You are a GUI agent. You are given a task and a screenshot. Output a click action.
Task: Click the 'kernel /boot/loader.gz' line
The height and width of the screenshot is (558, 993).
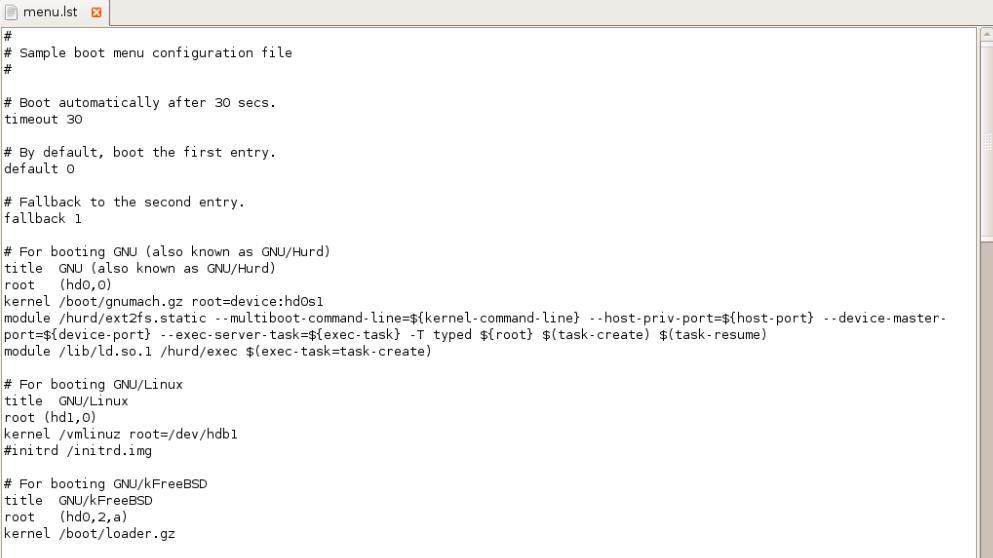click(90, 533)
